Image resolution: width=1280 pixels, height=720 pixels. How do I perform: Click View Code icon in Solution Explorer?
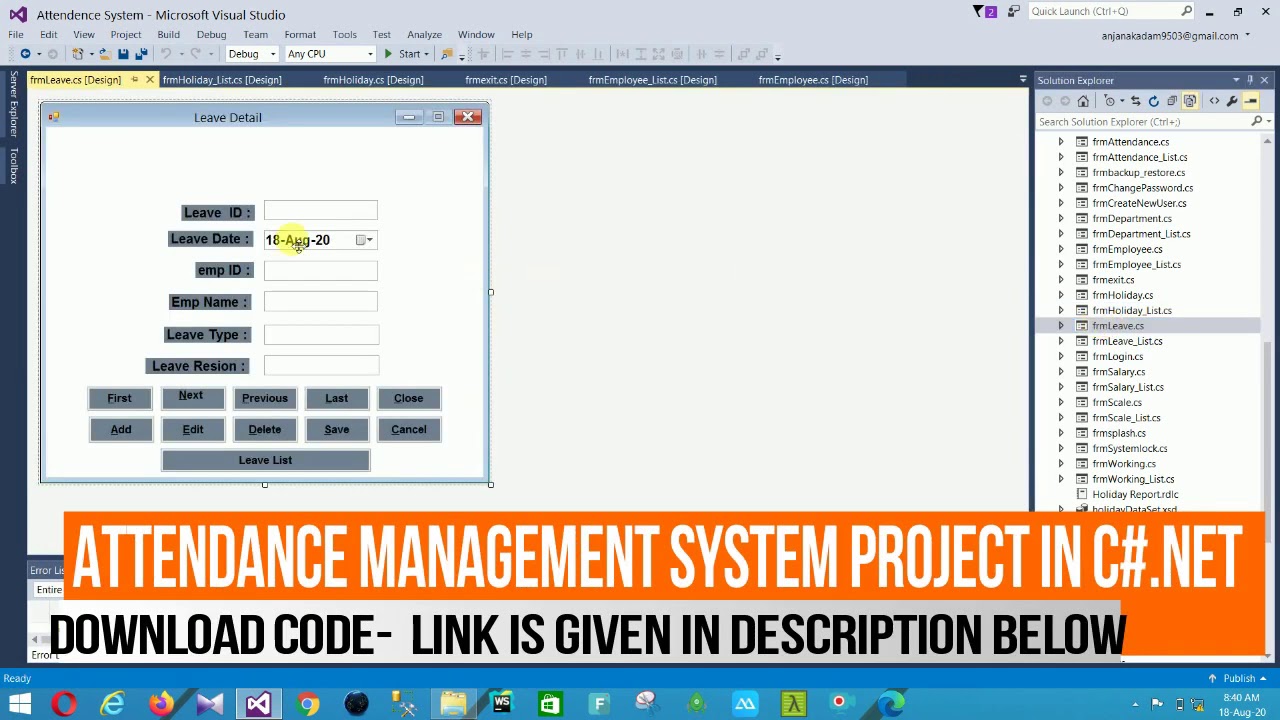pyautogui.click(x=1214, y=101)
